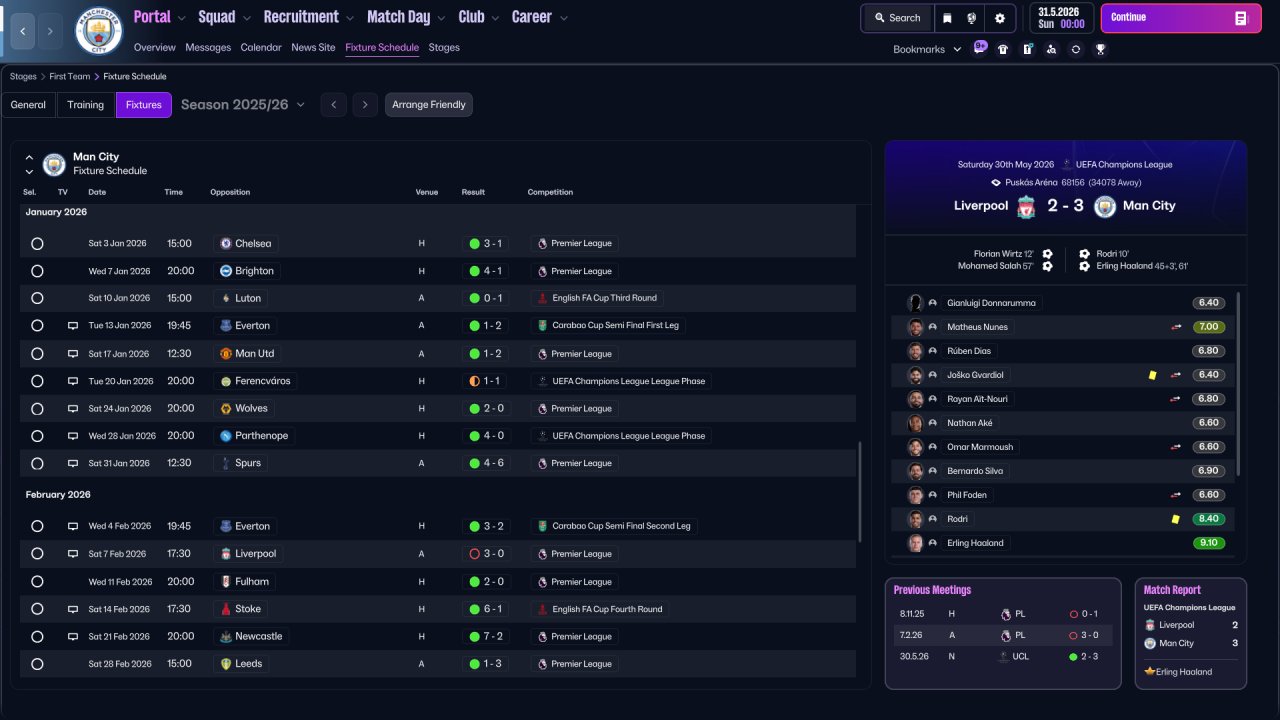Open the Overview sub-tab
Screen dimensions: 1280x720
(x=154, y=47)
